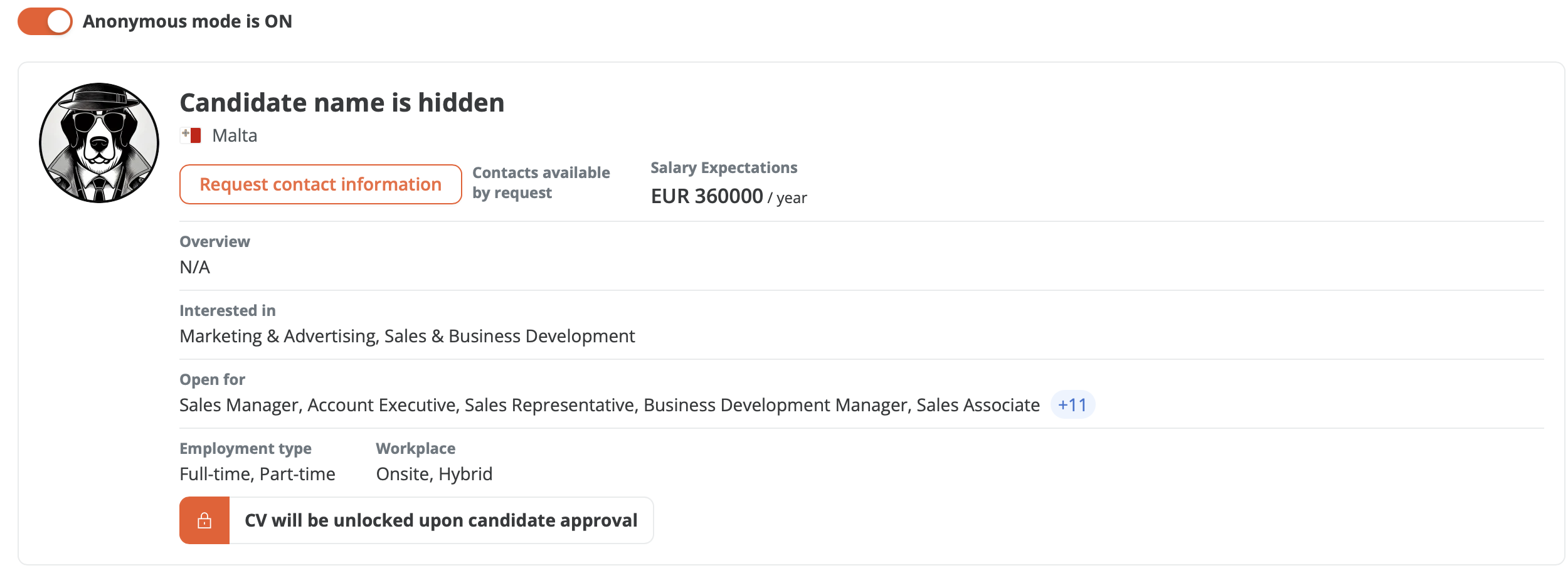The width and height of the screenshot is (1568, 573).
Task: Click the Salary Expectations label
Action: (x=724, y=167)
